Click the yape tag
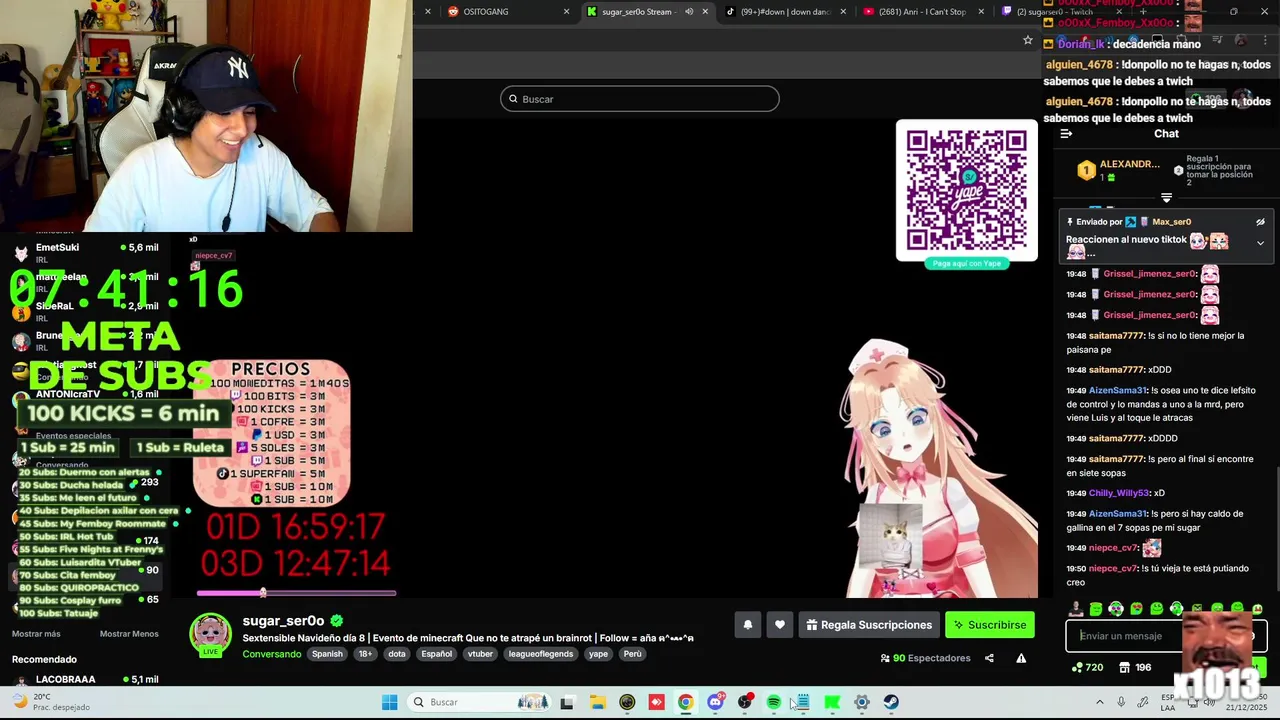The width and height of the screenshot is (1280, 720). click(598, 654)
